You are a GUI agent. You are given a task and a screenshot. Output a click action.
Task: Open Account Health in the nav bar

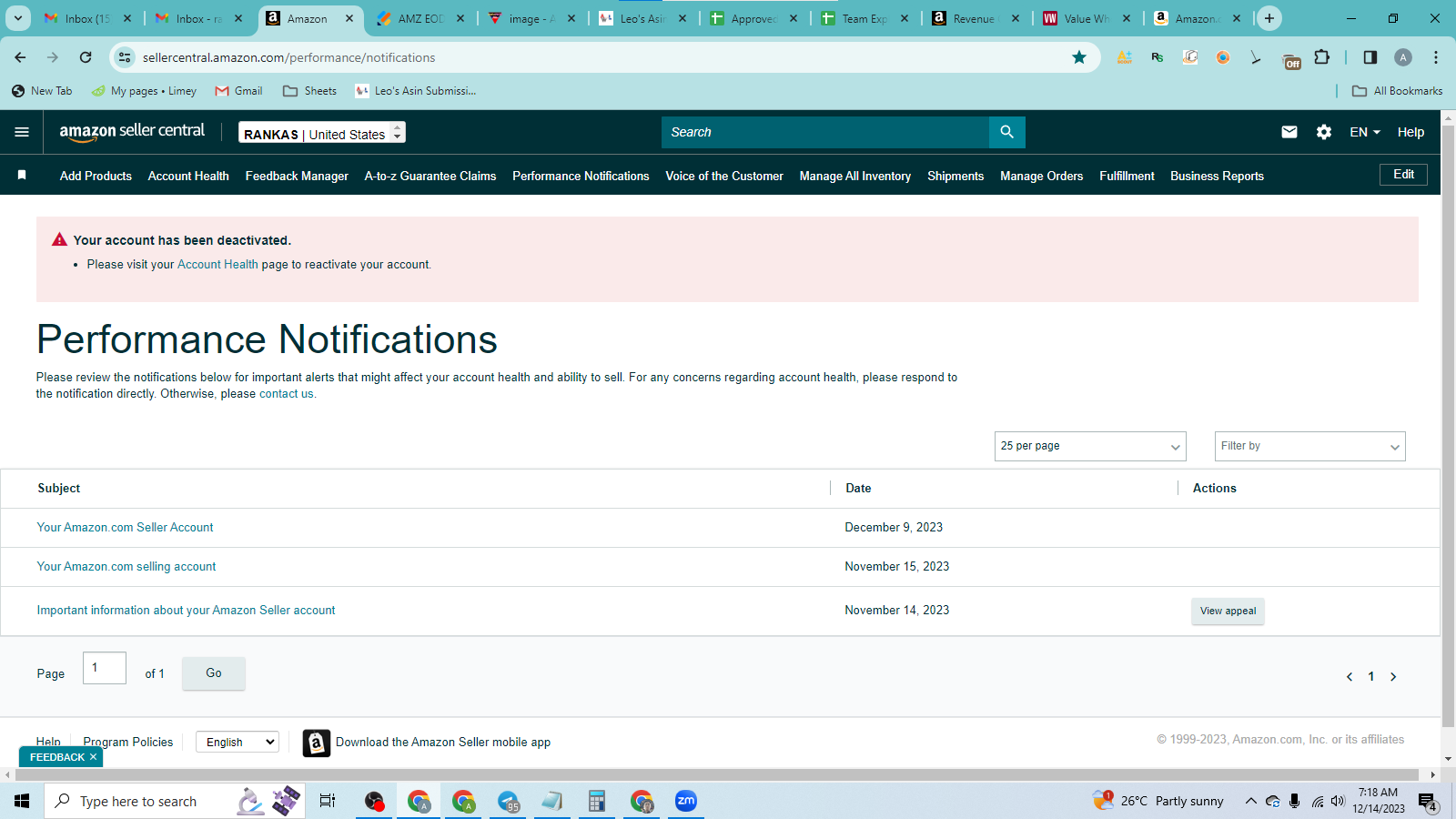click(x=188, y=176)
